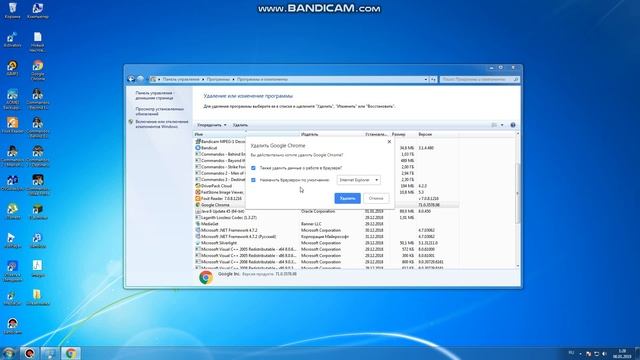Open the AIMP desktop shortcut
The image size is (640, 360).
point(12,68)
